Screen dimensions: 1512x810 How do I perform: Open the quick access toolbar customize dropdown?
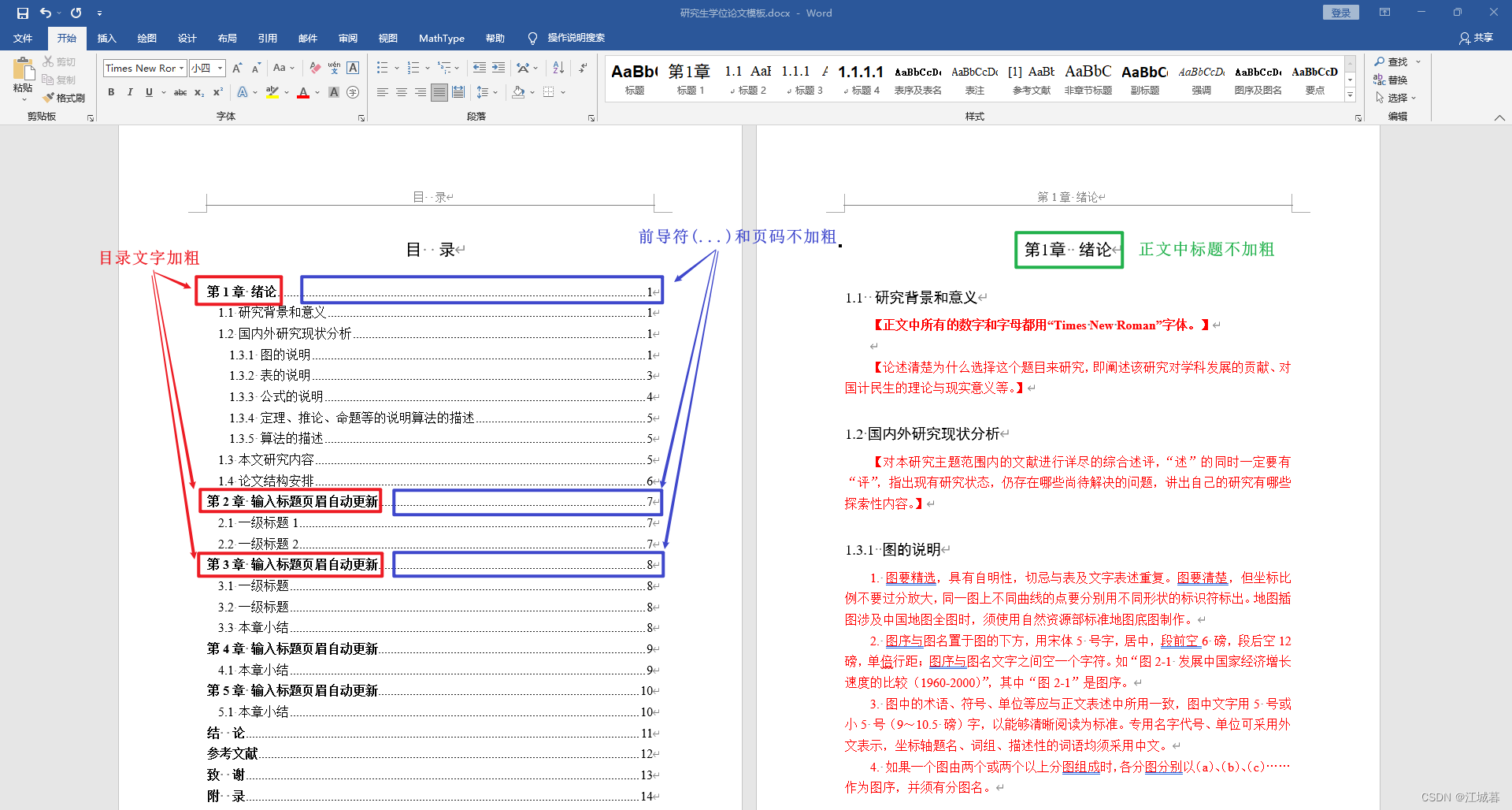point(99,13)
